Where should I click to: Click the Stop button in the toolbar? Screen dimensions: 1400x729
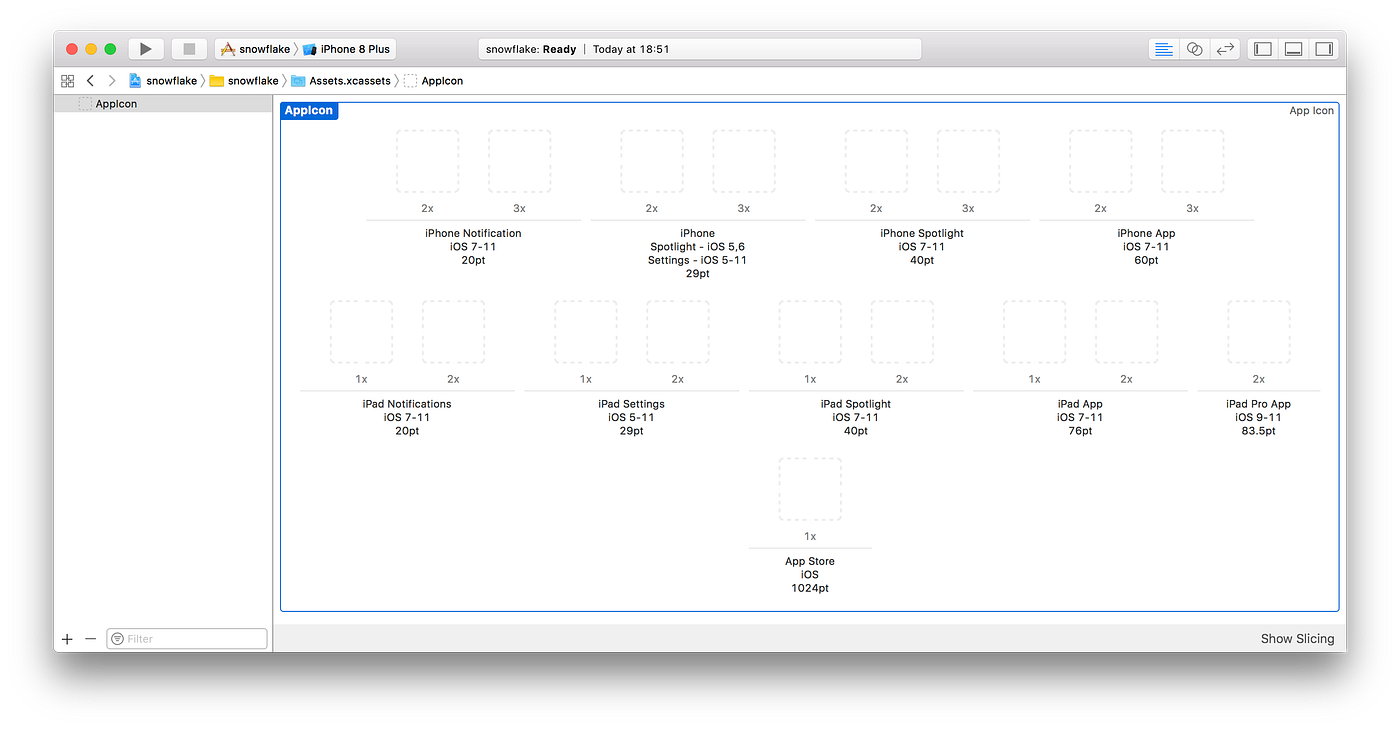[x=188, y=48]
